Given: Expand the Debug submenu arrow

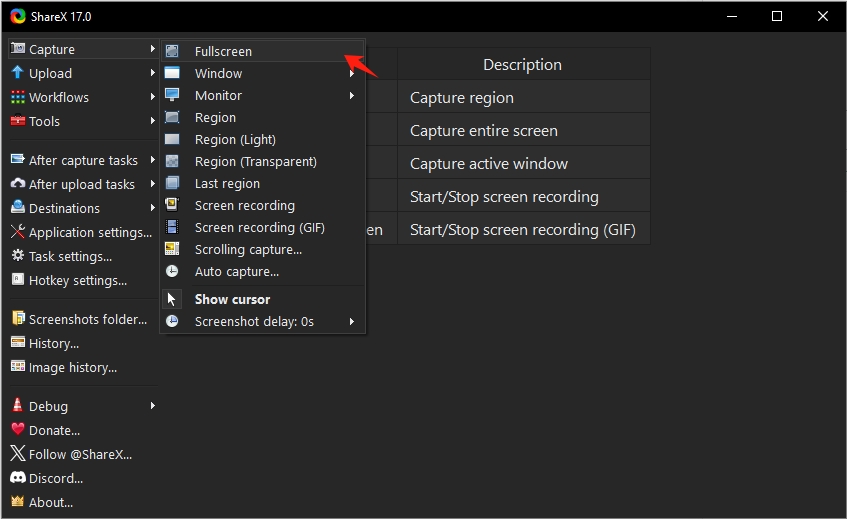Looking at the screenshot, I should (153, 406).
